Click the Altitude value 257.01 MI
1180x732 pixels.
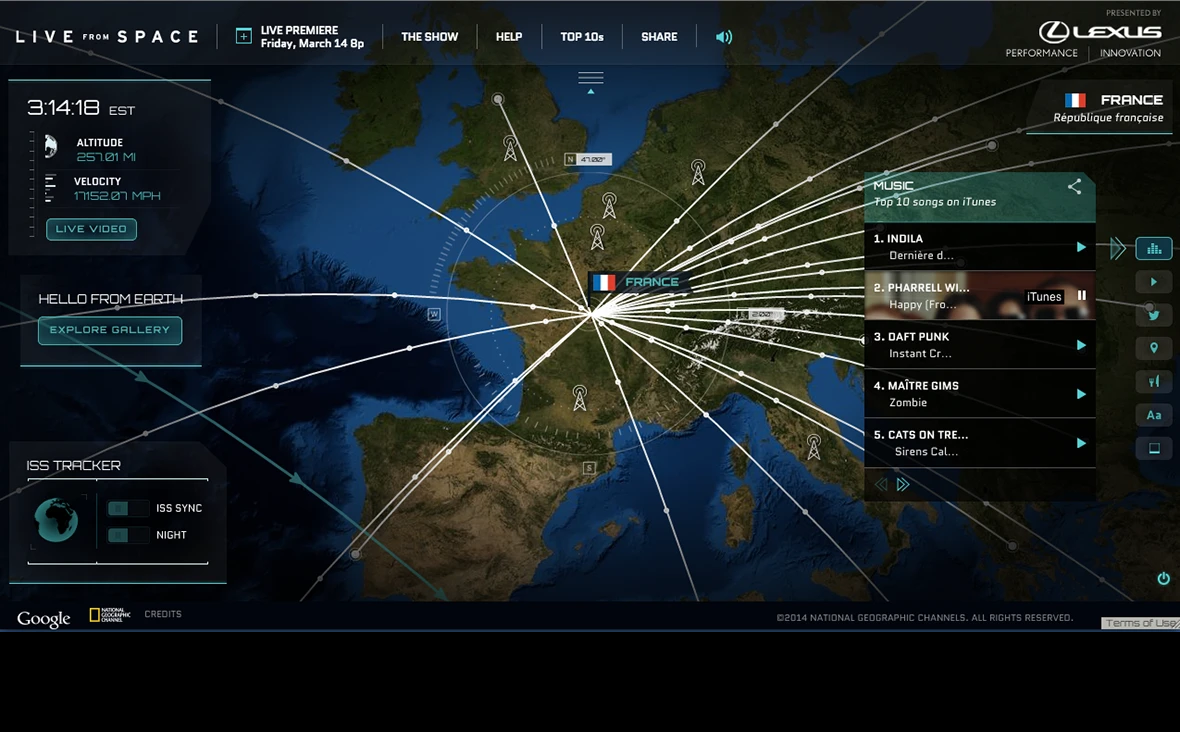tap(106, 157)
